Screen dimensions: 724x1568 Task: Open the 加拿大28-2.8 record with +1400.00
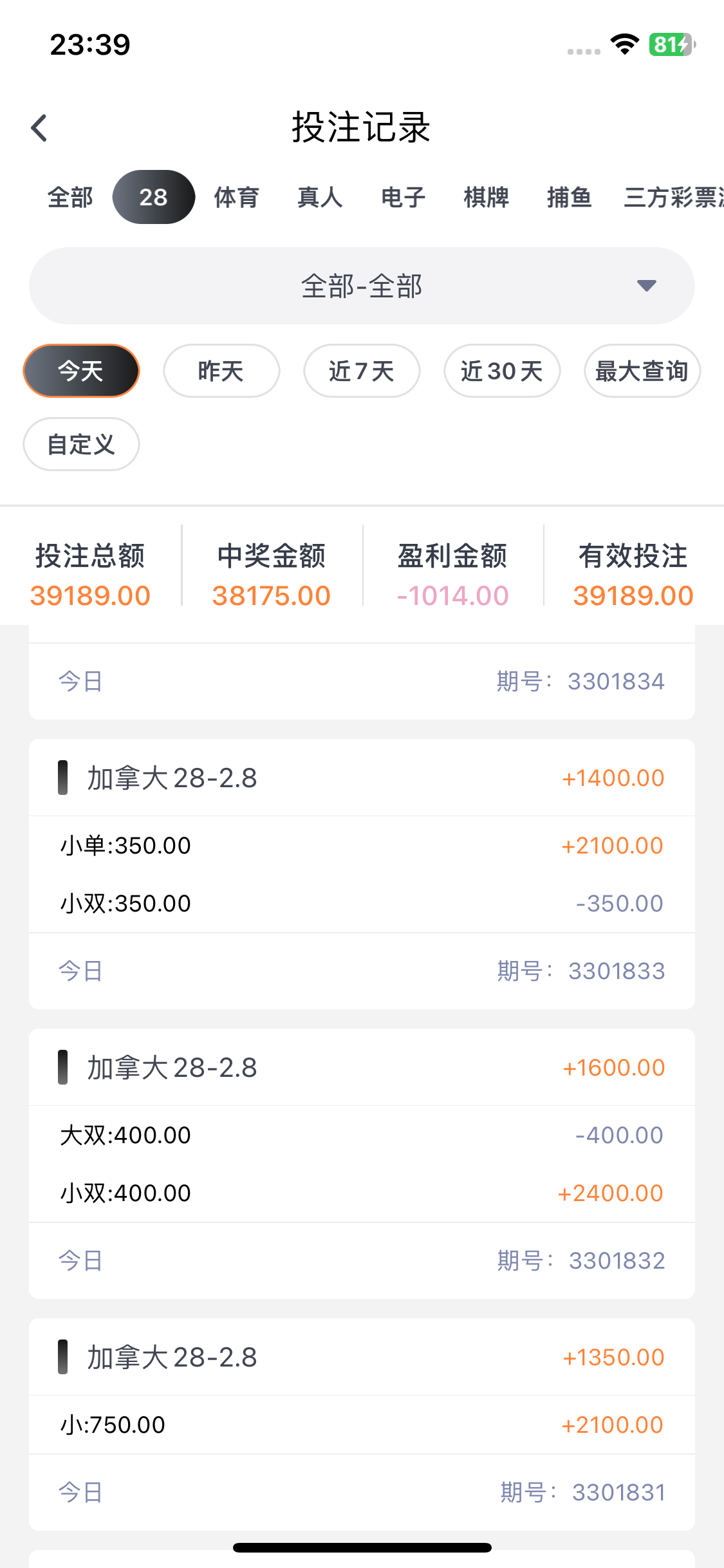click(x=361, y=778)
